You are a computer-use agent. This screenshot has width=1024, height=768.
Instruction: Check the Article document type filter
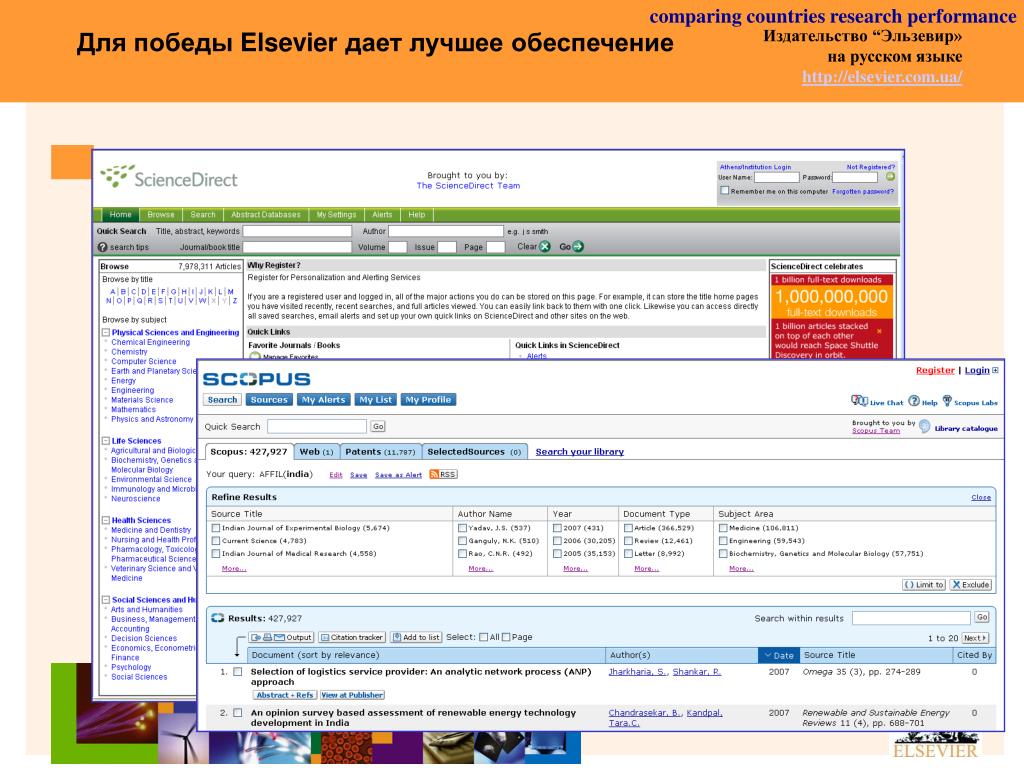[x=628, y=528]
